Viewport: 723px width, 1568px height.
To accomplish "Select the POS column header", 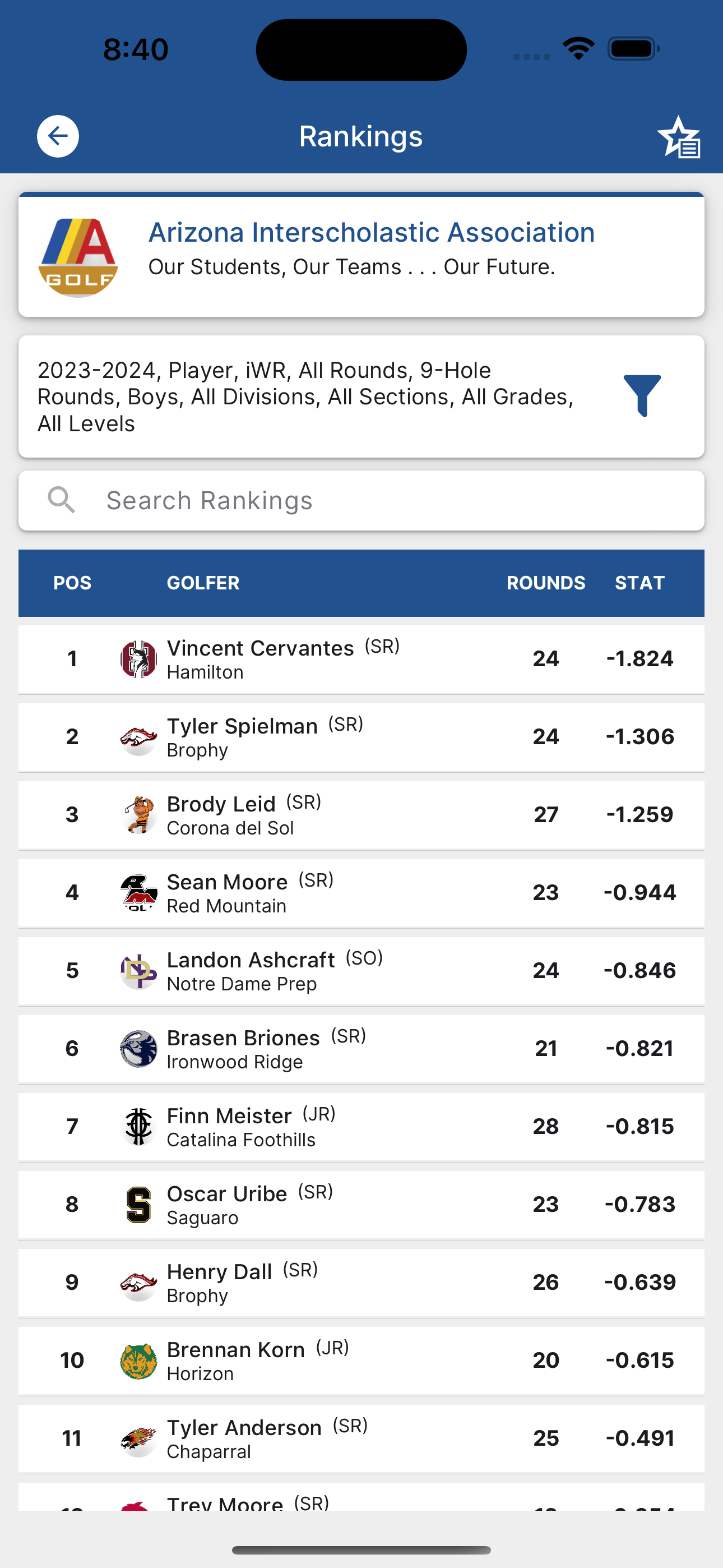I will point(72,583).
